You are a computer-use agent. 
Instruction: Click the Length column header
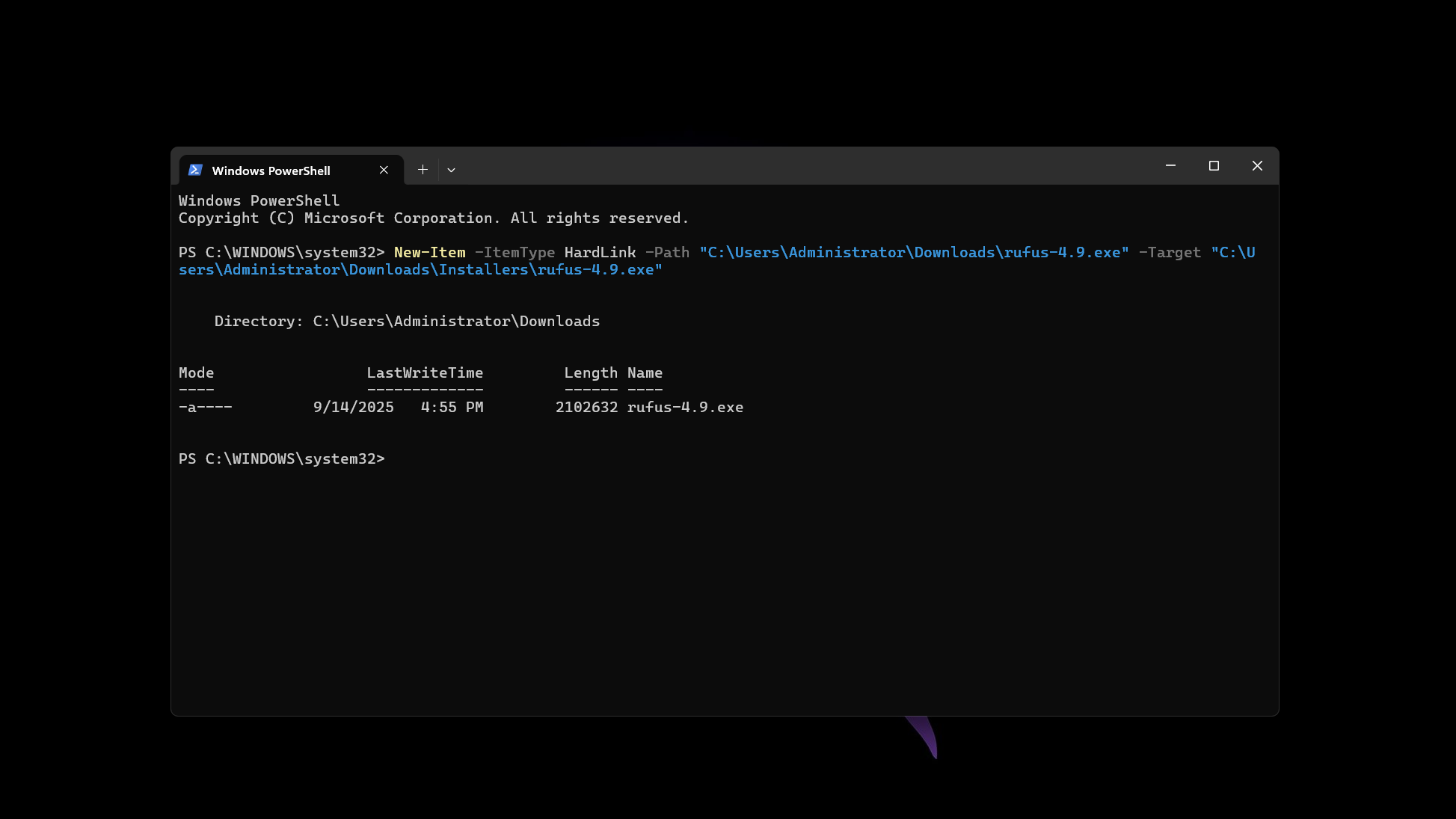point(591,373)
